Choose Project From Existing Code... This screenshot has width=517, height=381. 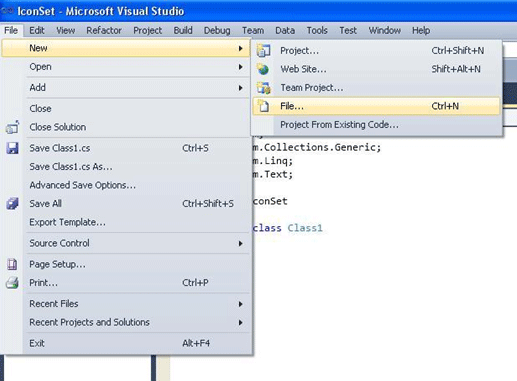coord(377,125)
